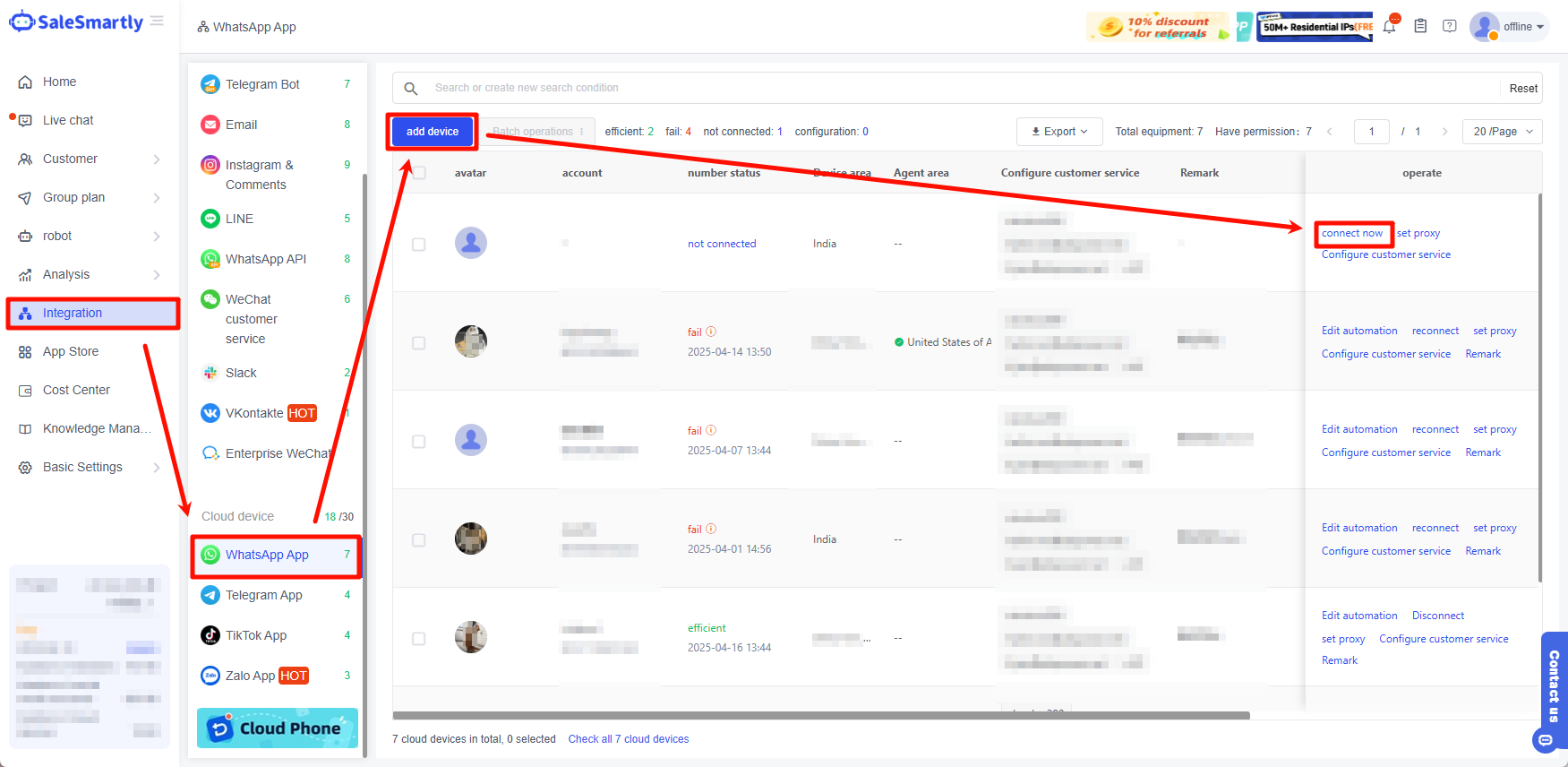Click the search magnifier icon
The height and width of the screenshot is (767, 1568).
[411, 88]
